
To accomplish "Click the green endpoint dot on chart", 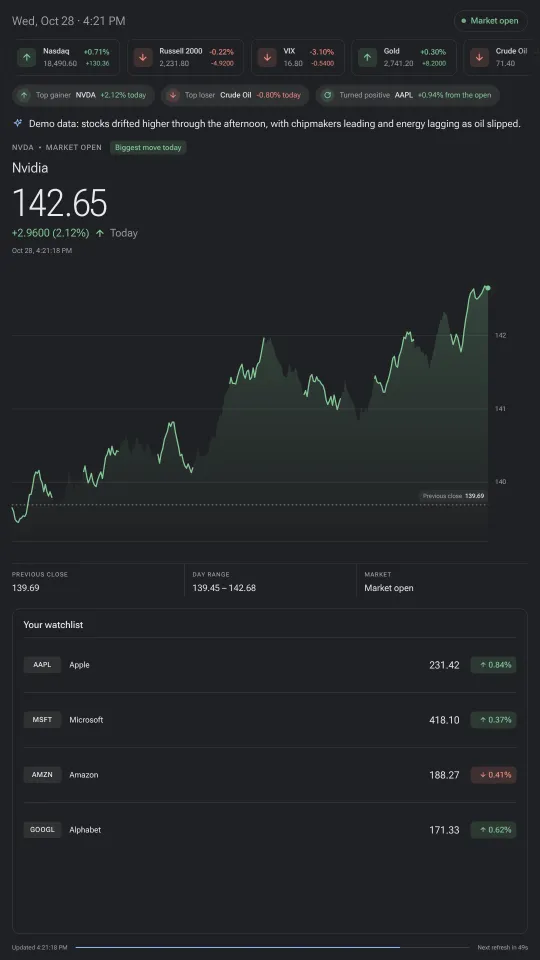I will (x=487, y=288).
